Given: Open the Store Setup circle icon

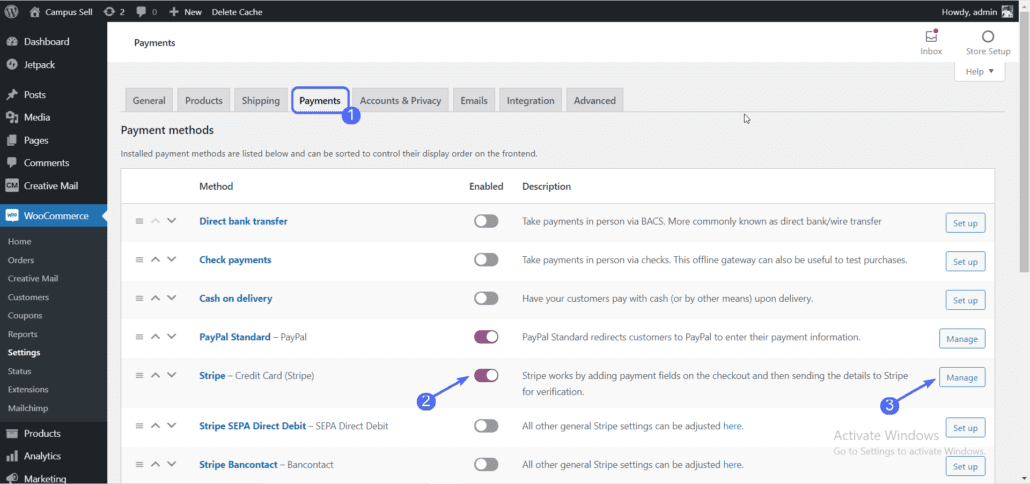Looking at the screenshot, I should point(988,37).
